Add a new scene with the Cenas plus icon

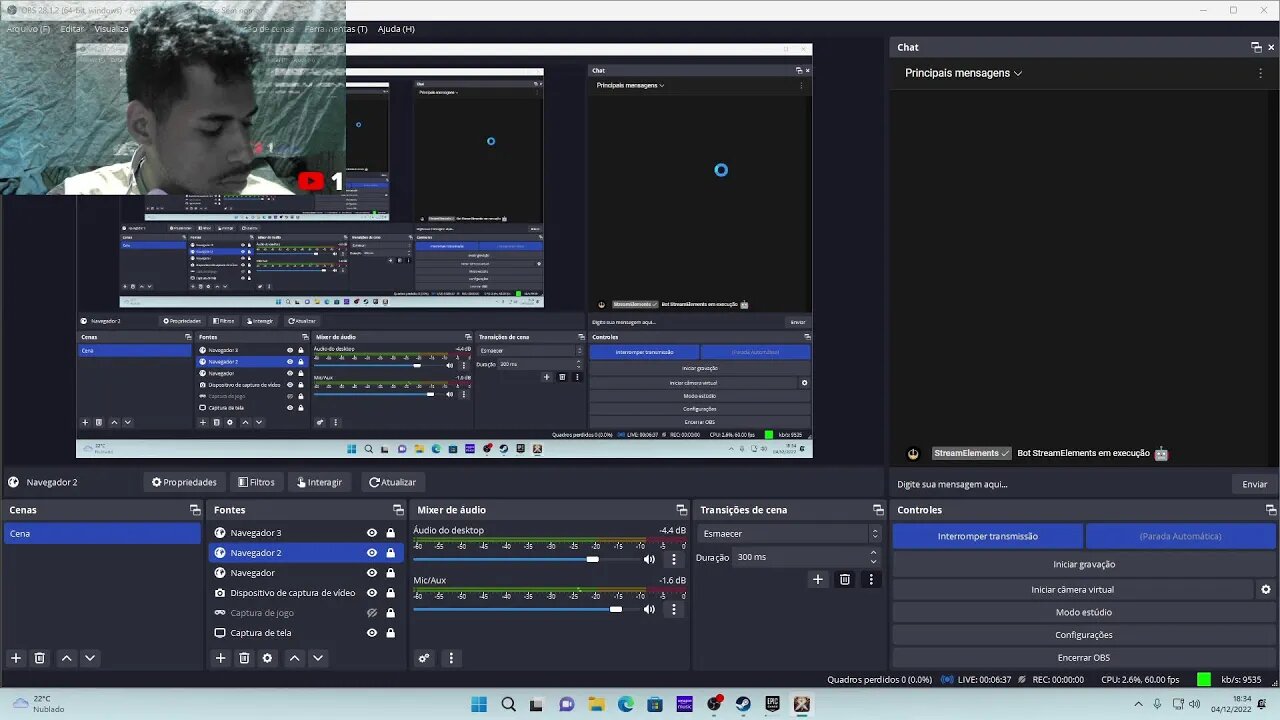point(16,658)
